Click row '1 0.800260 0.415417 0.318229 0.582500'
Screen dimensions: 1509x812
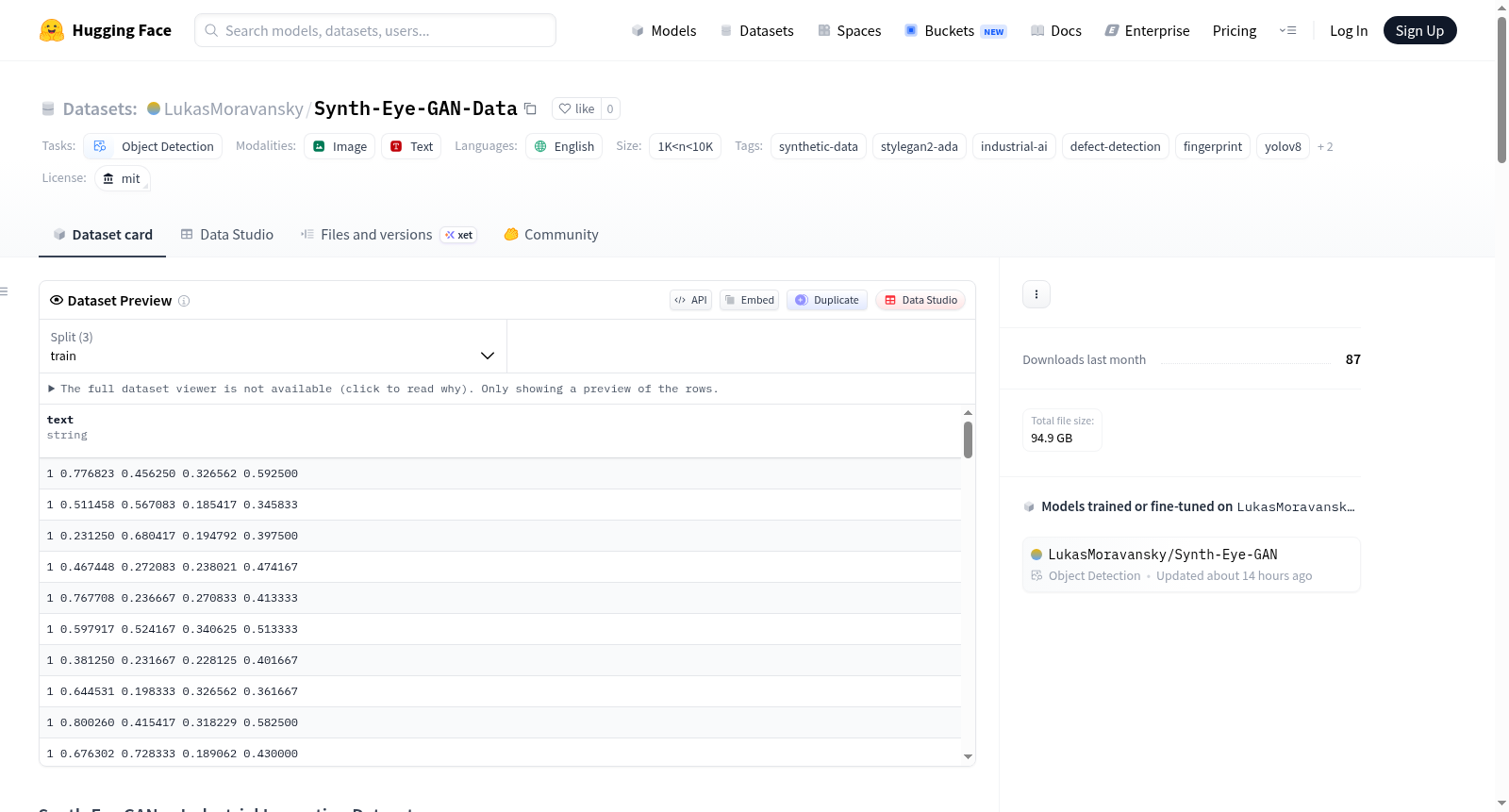pyautogui.click(x=500, y=722)
